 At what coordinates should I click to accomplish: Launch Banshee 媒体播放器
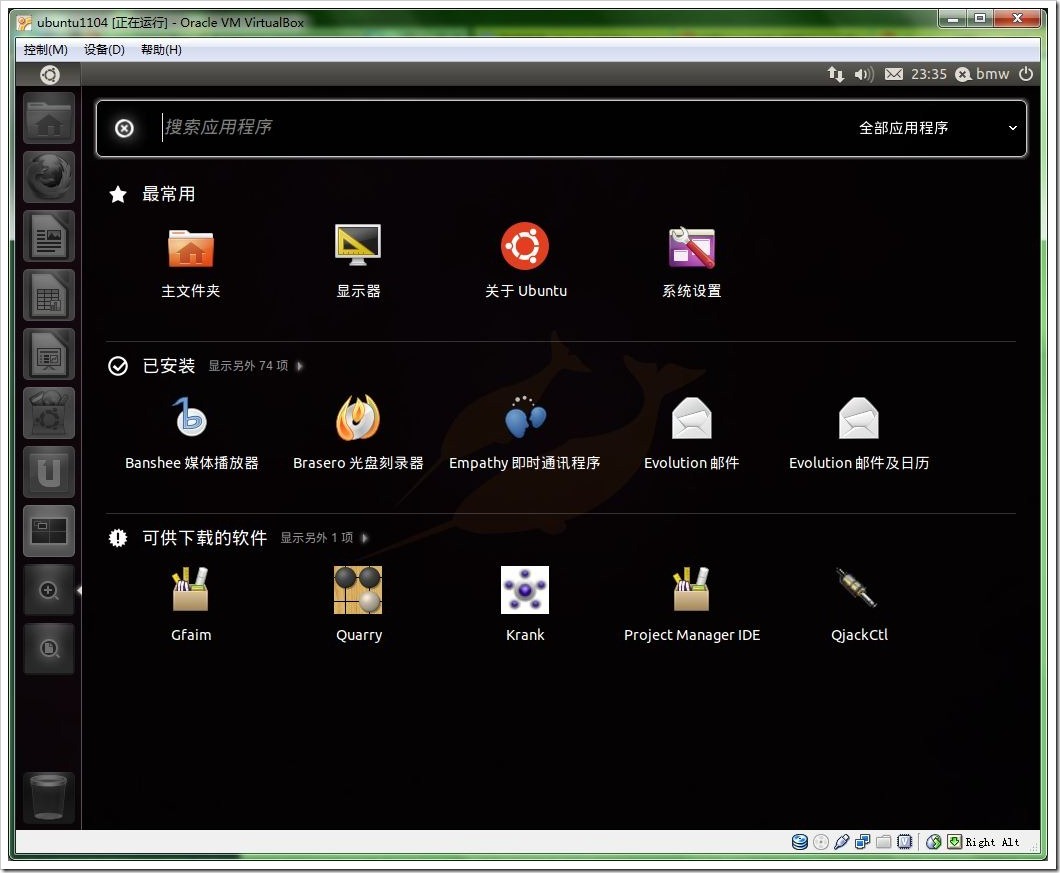(x=191, y=433)
